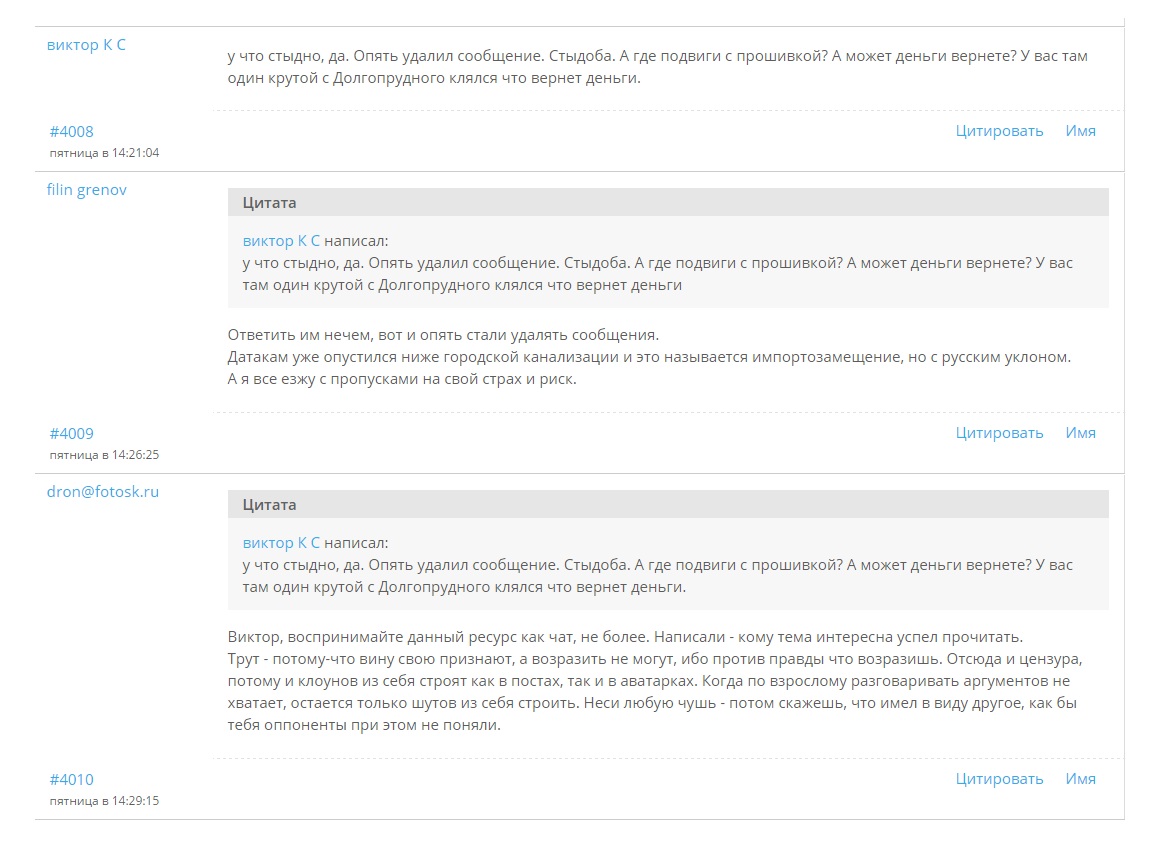This screenshot has height=848, width=1150.
Task: Click Имя link under post #4008
Action: [x=1080, y=131]
